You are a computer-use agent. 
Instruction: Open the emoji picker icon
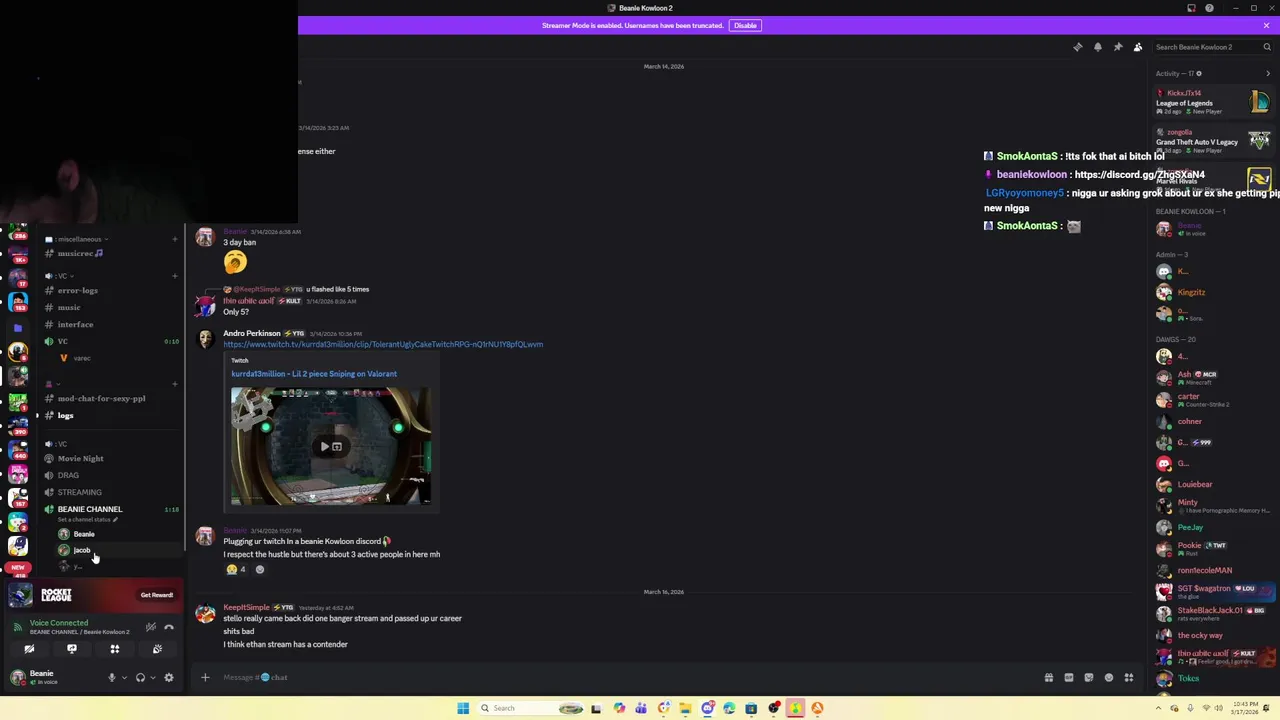pyautogui.click(x=1108, y=677)
